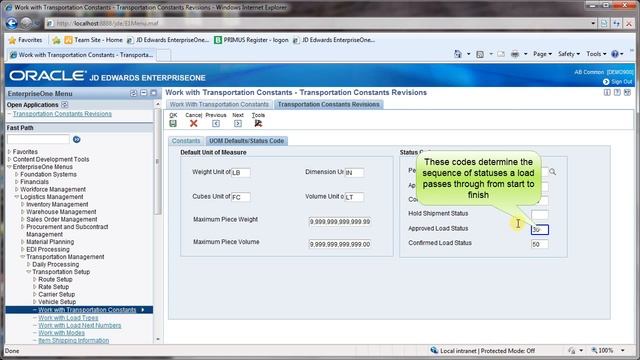Select Transportation Constants Revisions tab

(329, 104)
